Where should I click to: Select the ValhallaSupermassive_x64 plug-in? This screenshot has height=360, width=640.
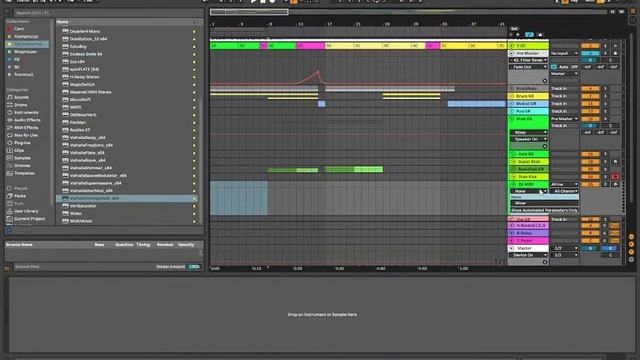96,183
